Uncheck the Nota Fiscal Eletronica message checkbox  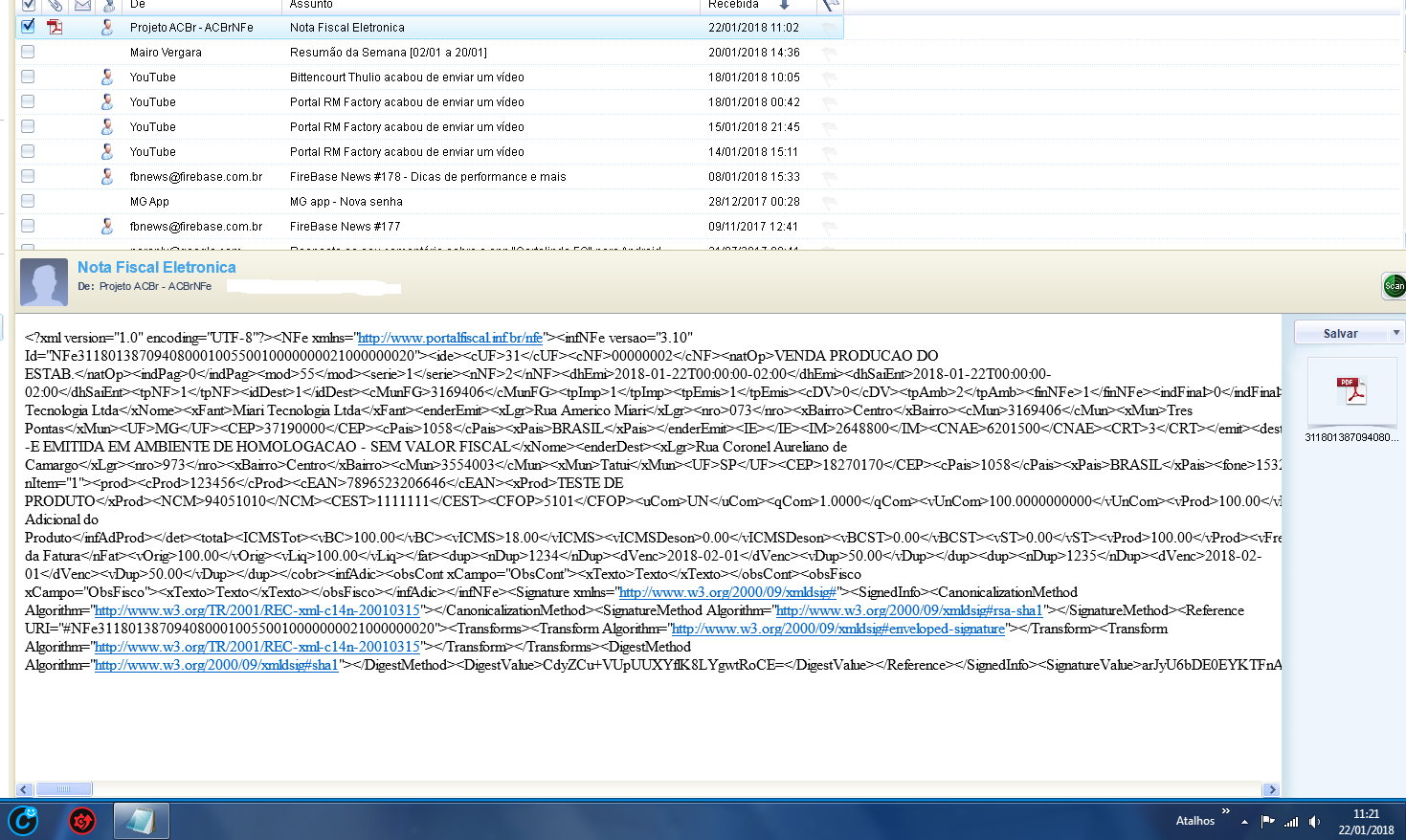point(28,26)
